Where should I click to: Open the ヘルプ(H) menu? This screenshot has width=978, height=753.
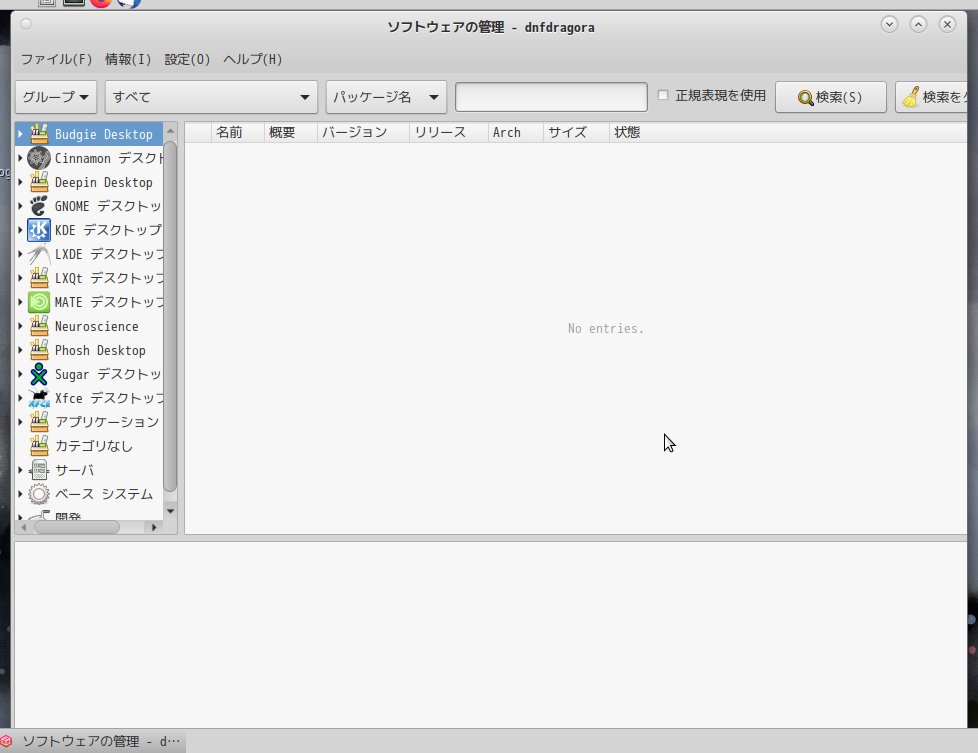(x=253, y=59)
